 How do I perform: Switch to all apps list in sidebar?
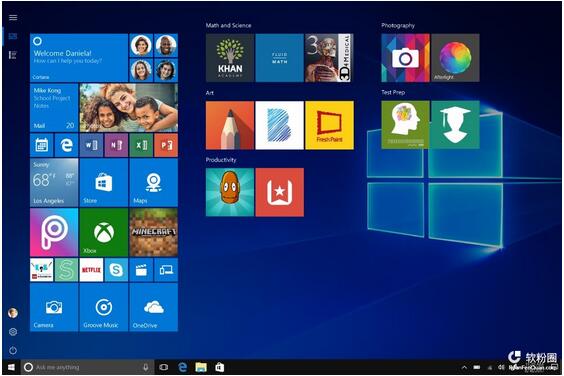(x=13, y=55)
